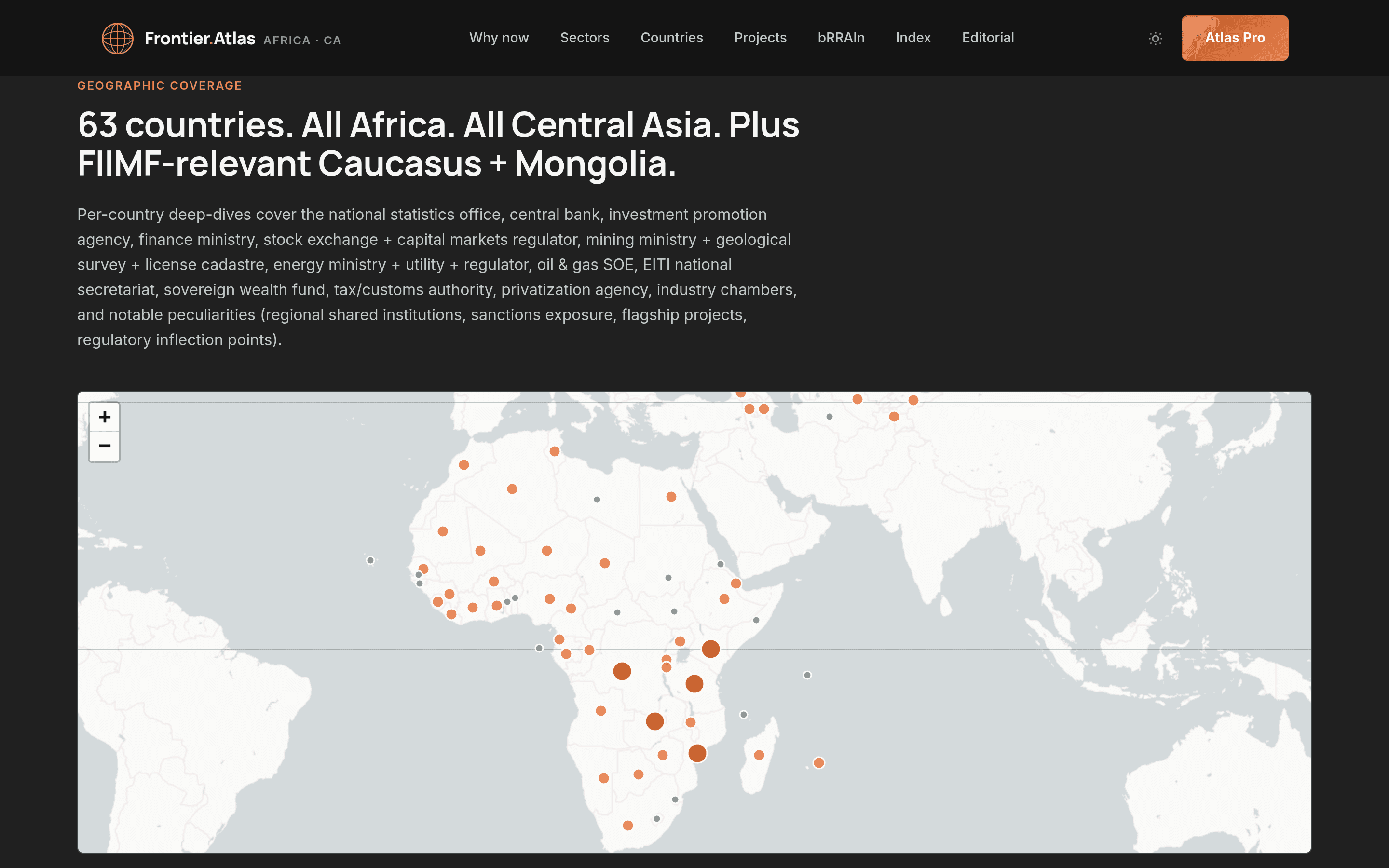Select the Seychelles marker in Indian Ocean
This screenshot has width=1389, height=868.
pyautogui.click(x=807, y=675)
